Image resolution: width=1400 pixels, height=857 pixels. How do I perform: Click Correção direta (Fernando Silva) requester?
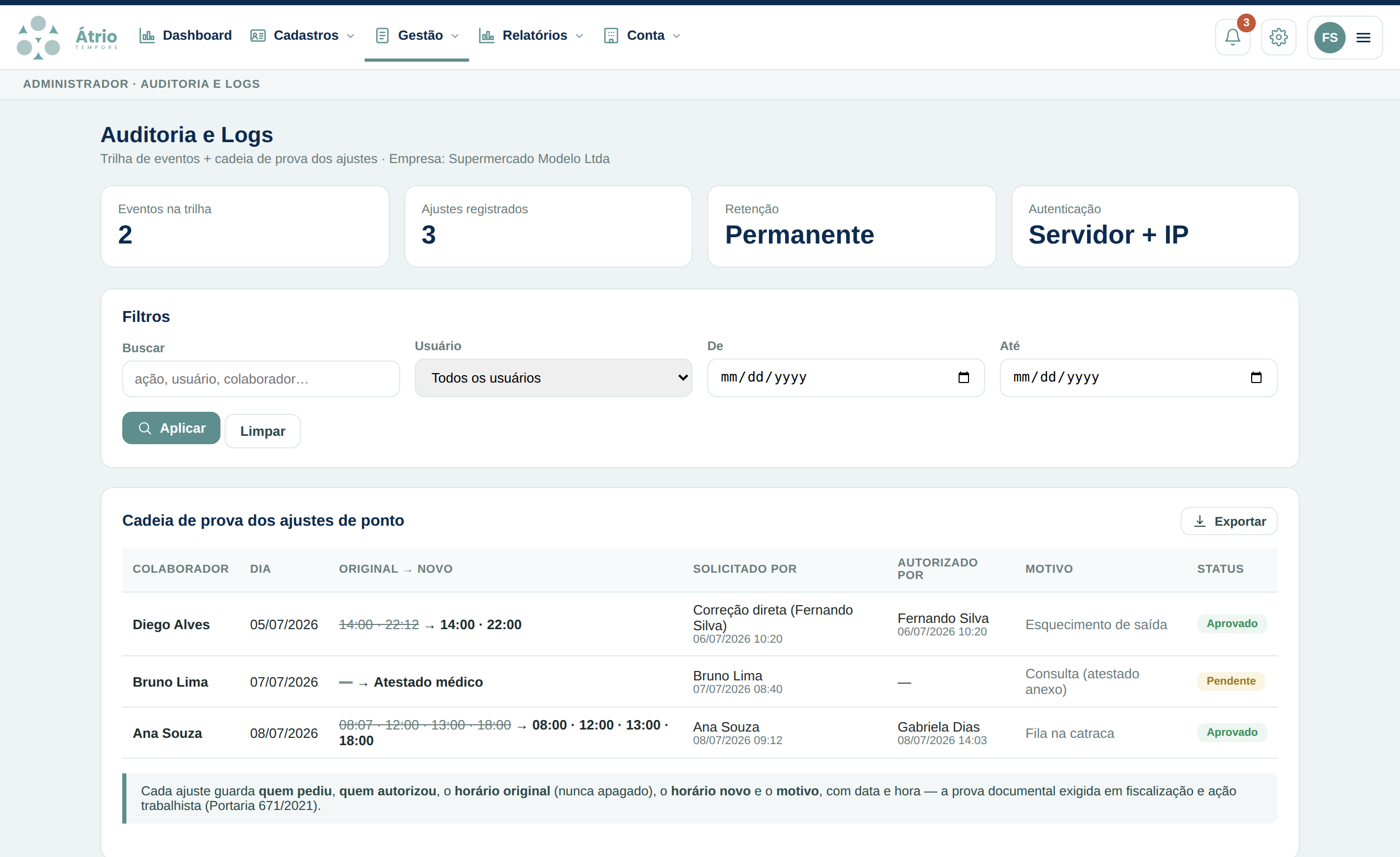772,618
